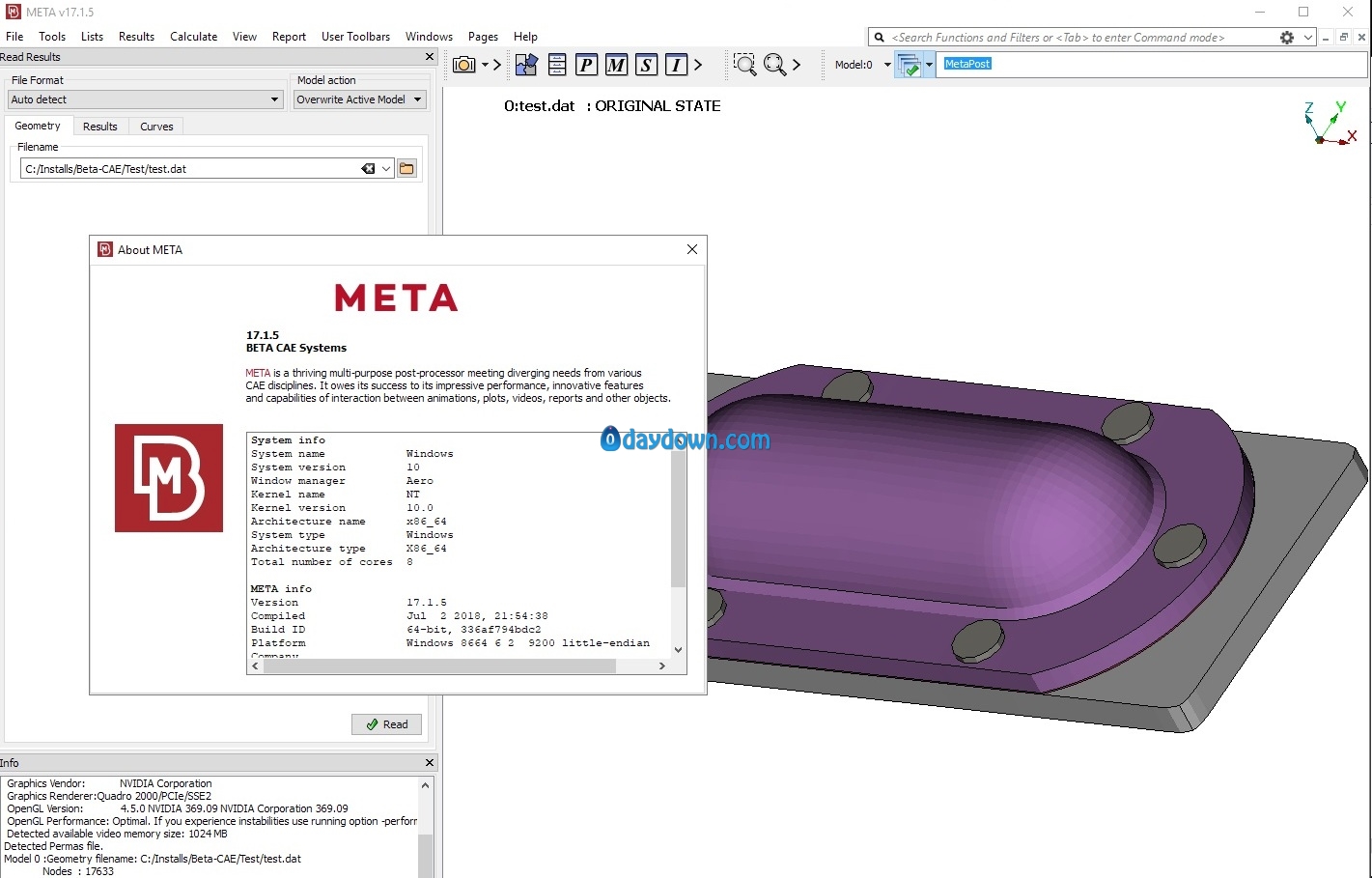Open the Calculate menu
1372x878 pixels.
(x=194, y=37)
